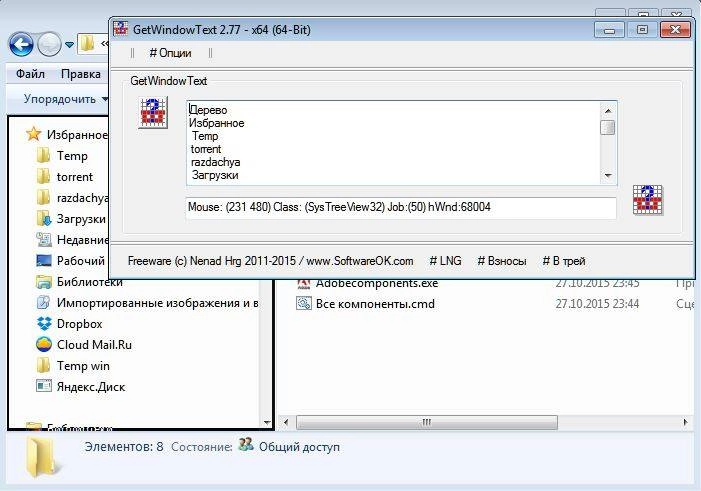Click the Яндекс.Диск icon
The height and width of the screenshot is (491, 701).
click(43, 386)
